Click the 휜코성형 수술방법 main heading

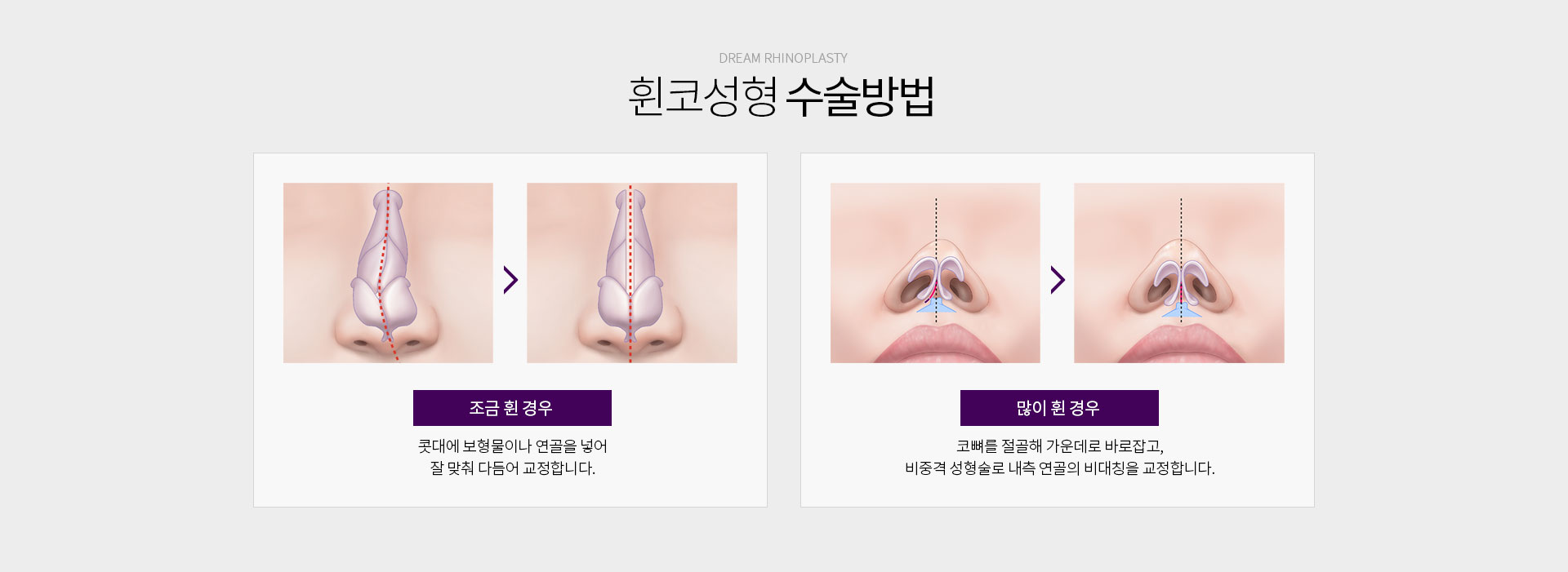click(x=782, y=97)
